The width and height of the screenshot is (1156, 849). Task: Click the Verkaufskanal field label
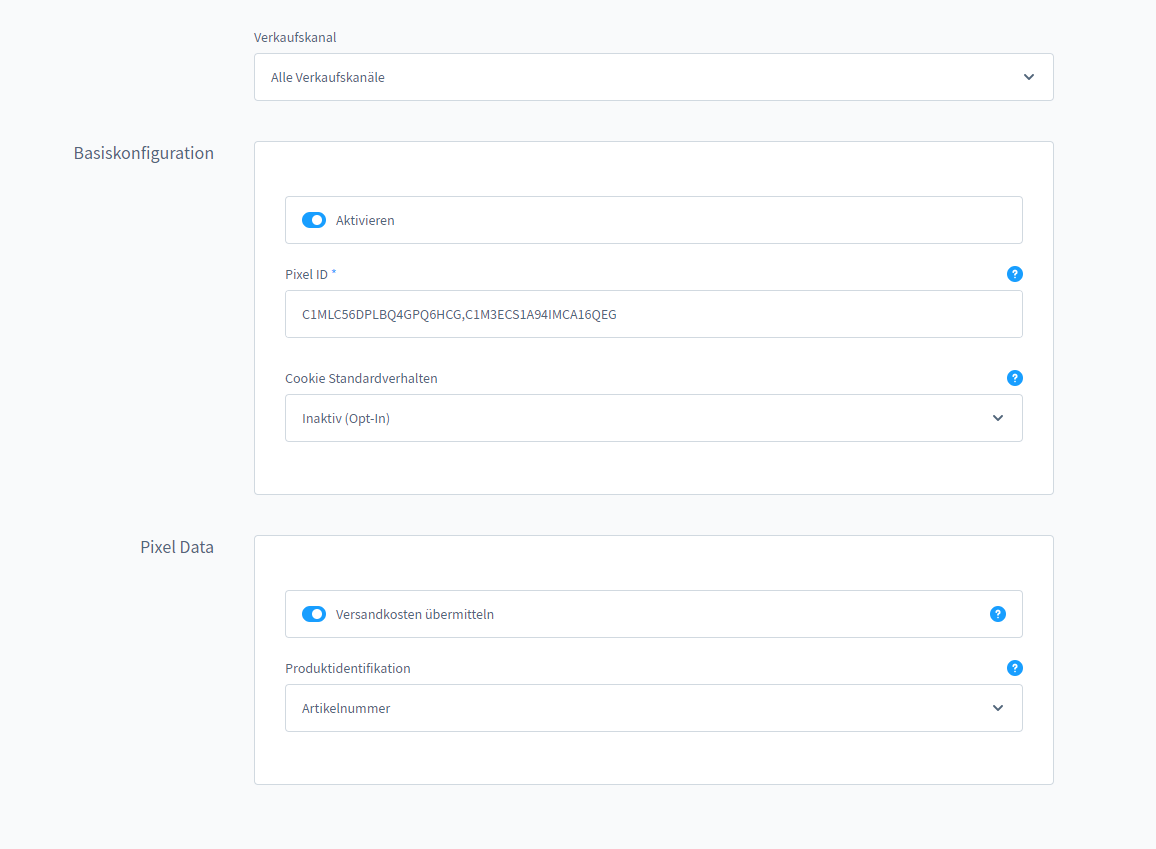(295, 37)
